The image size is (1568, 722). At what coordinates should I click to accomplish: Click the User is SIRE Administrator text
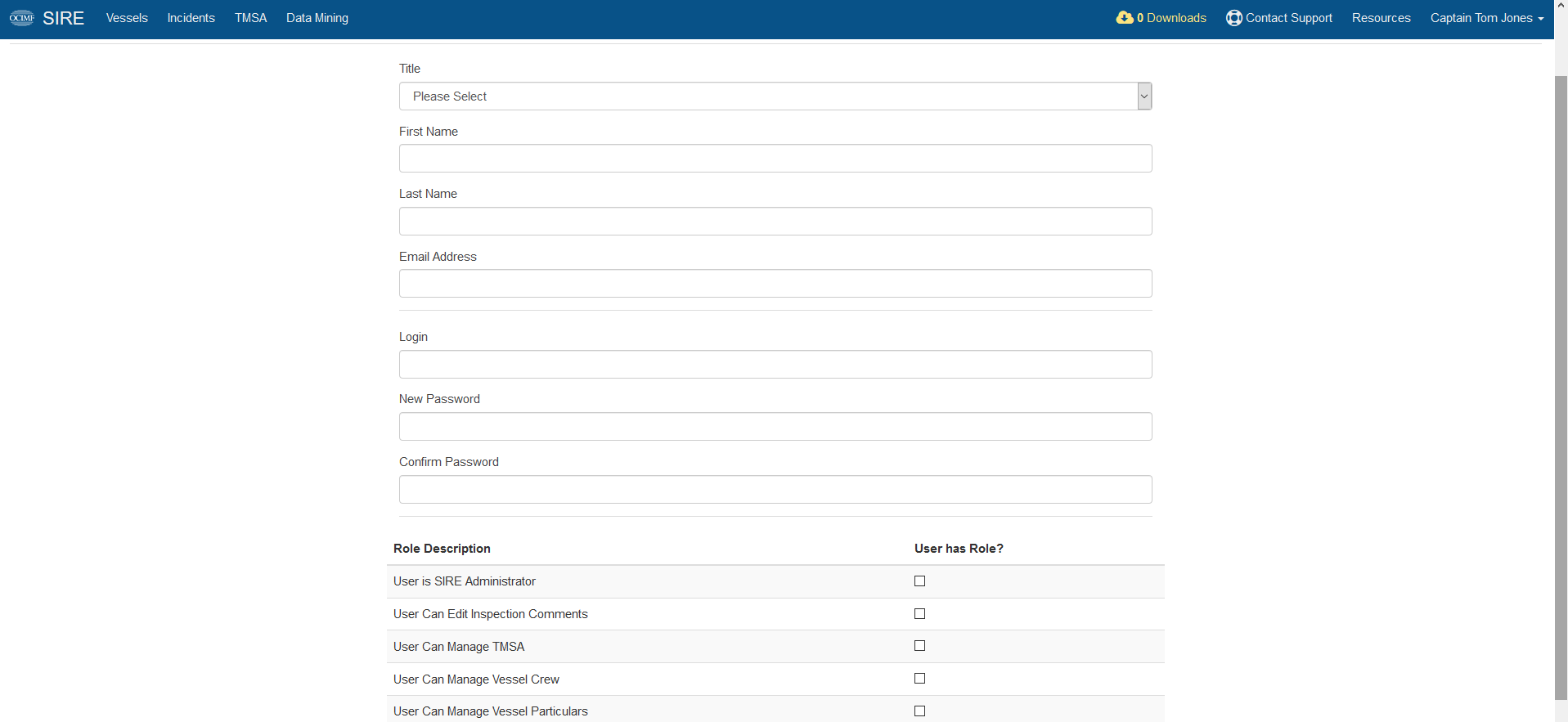pyautogui.click(x=465, y=581)
